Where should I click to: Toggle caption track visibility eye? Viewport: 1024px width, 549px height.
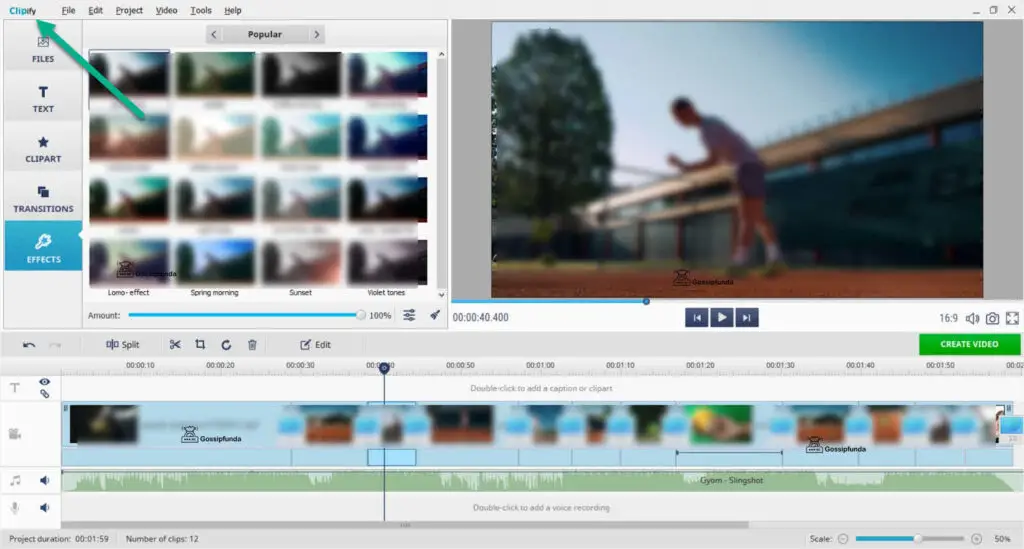[x=44, y=382]
